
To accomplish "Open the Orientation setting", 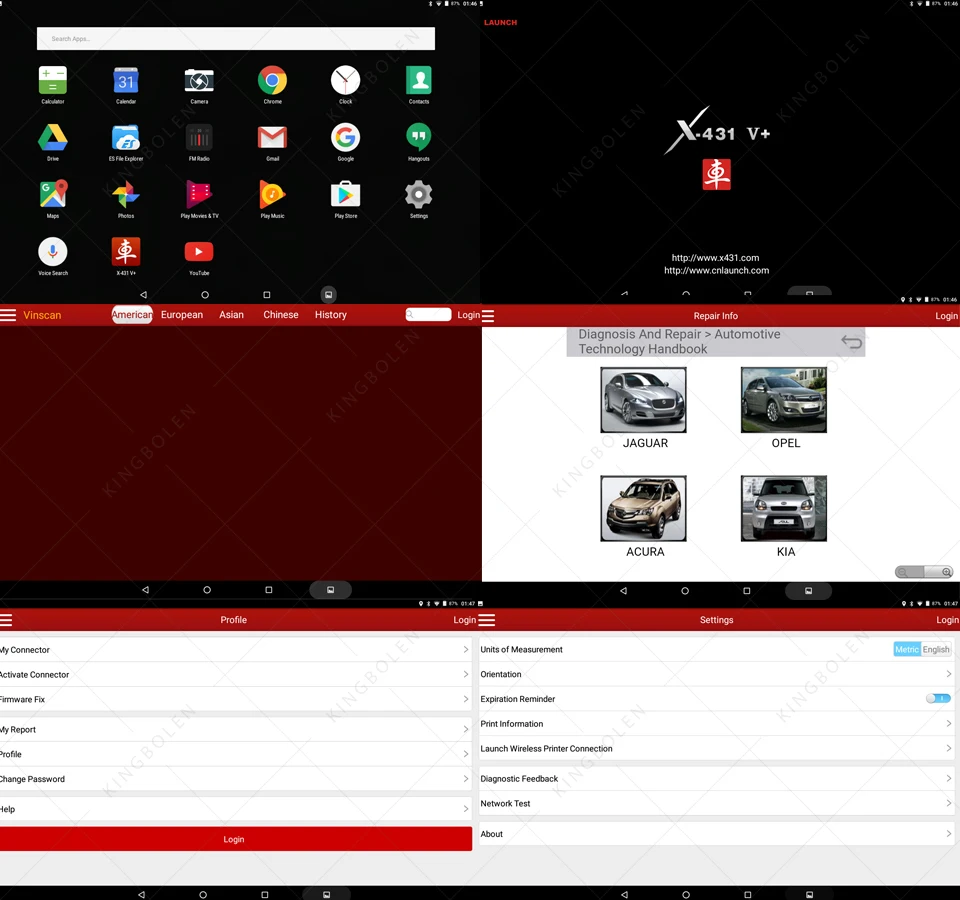I will point(717,674).
